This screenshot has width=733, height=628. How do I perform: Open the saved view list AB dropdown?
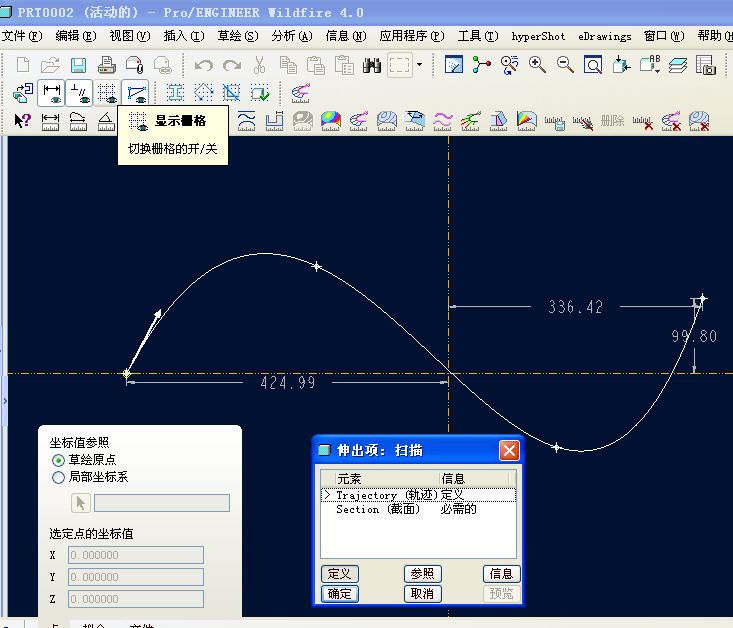pyautogui.click(x=650, y=65)
